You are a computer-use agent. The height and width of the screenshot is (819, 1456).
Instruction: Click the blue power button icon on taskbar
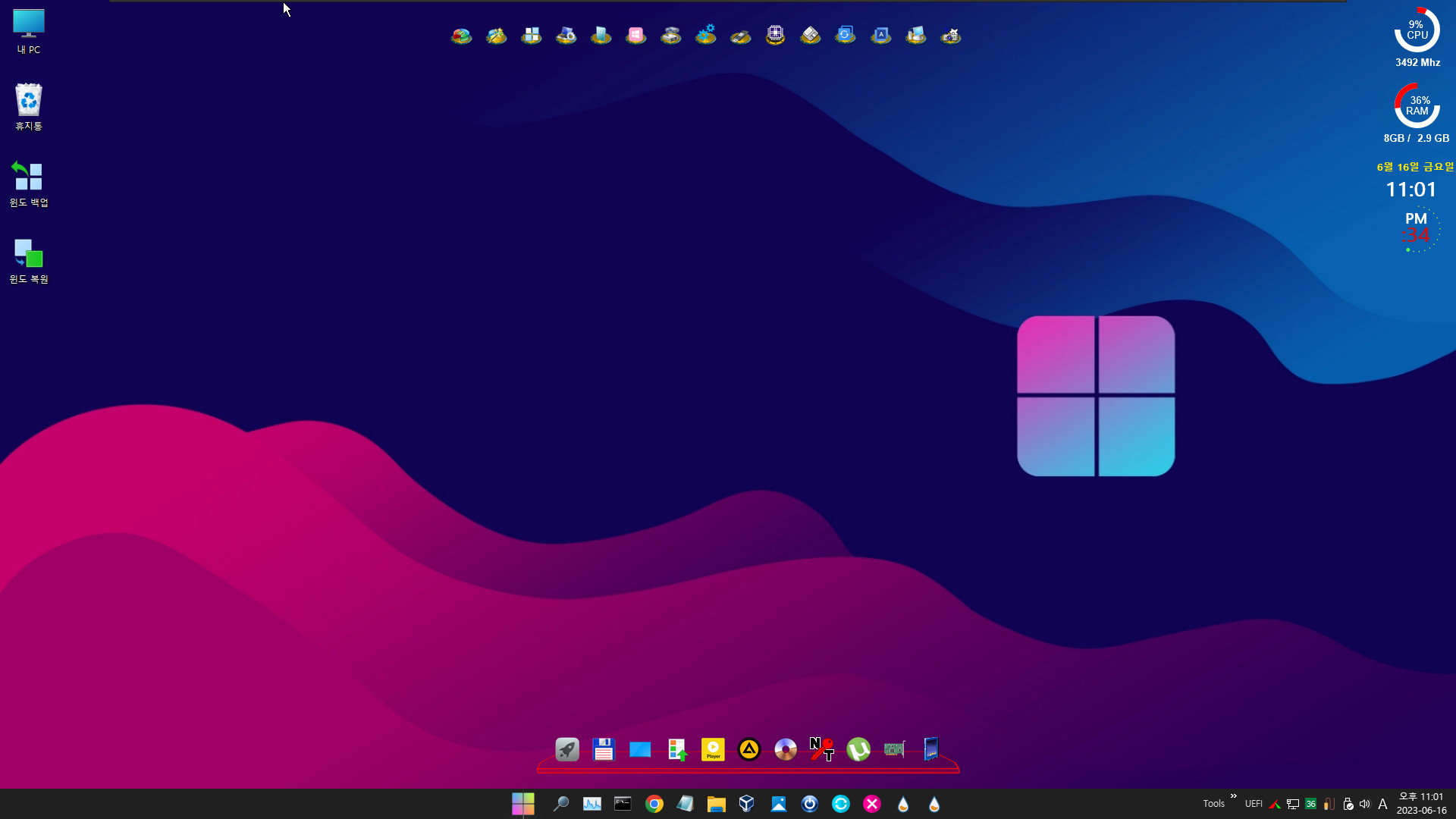pos(810,804)
